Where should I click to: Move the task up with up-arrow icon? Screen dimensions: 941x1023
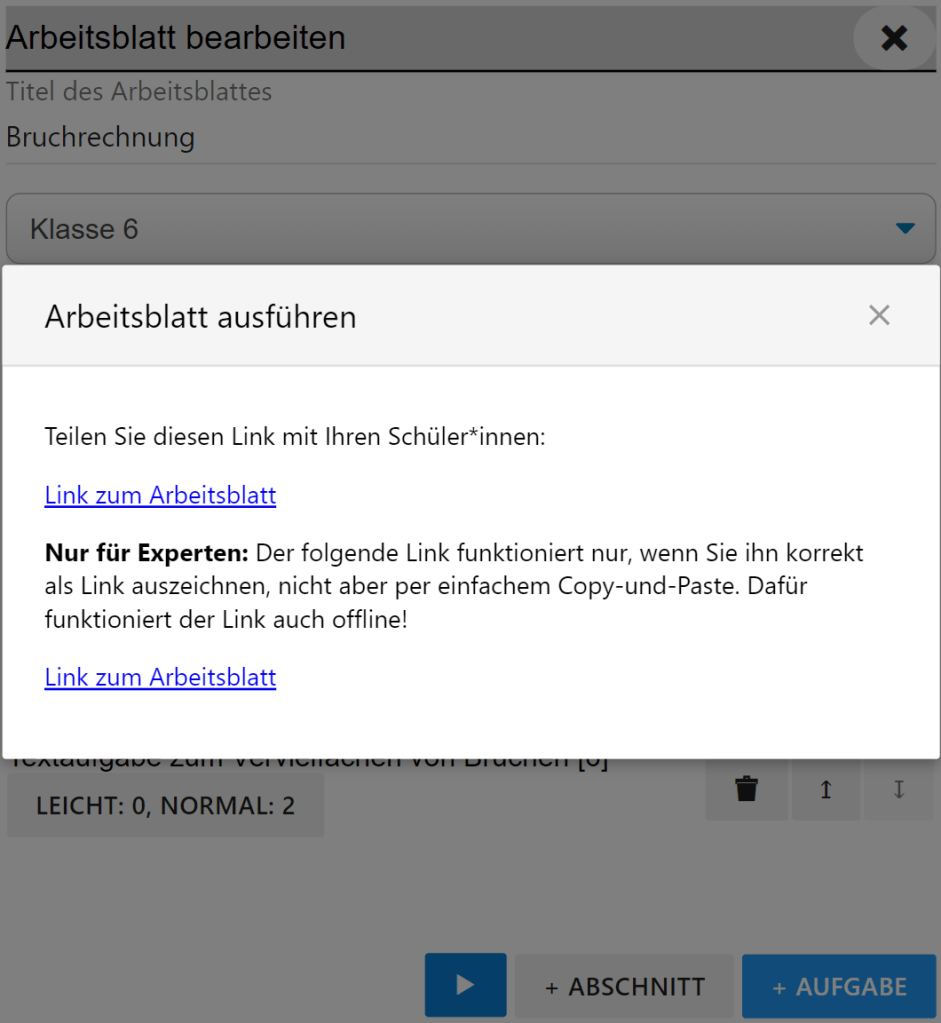tap(826, 790)
